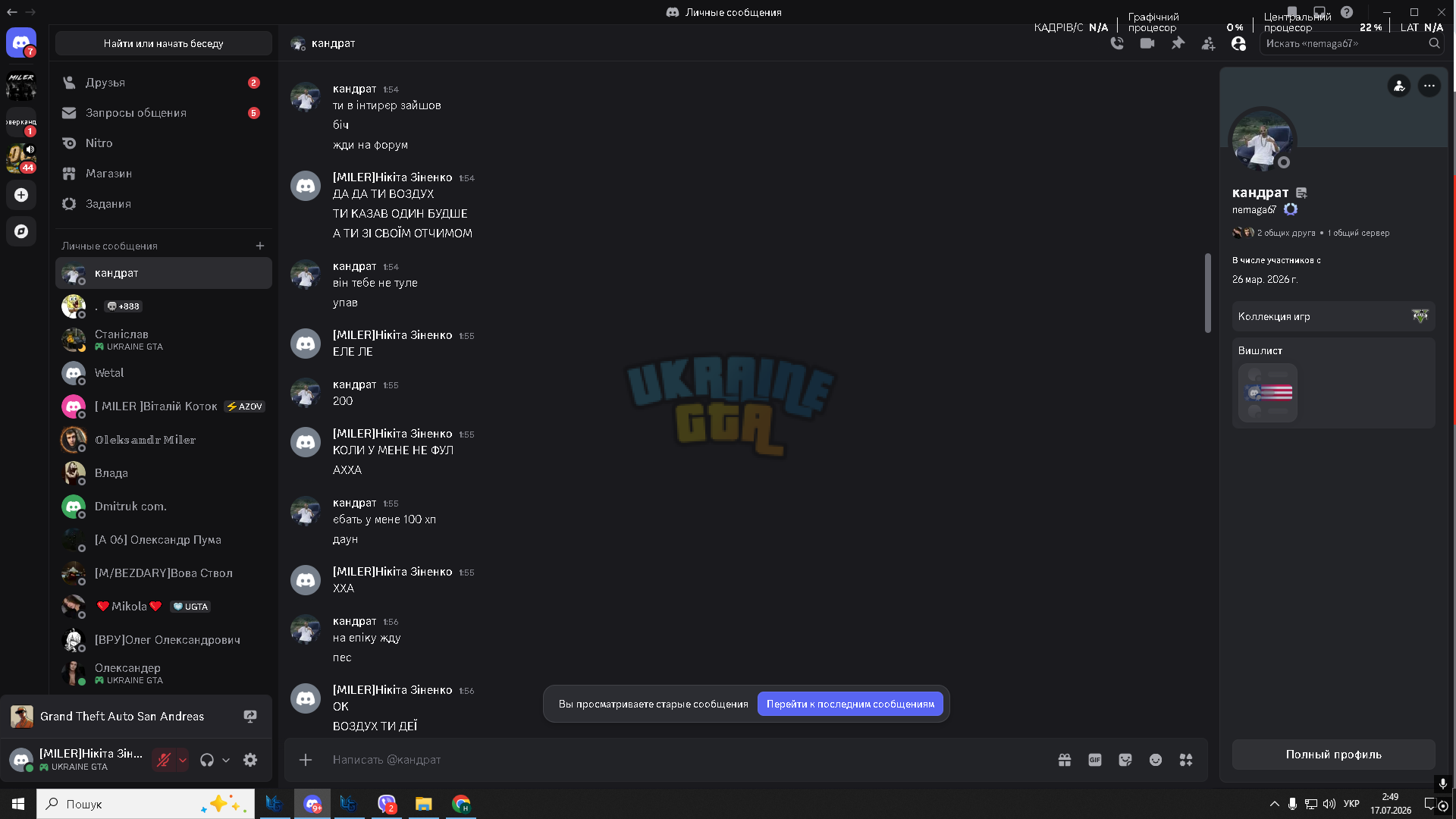Click Windows search box Пошук
The image size is (1456, 819).
tap(146, 804)
